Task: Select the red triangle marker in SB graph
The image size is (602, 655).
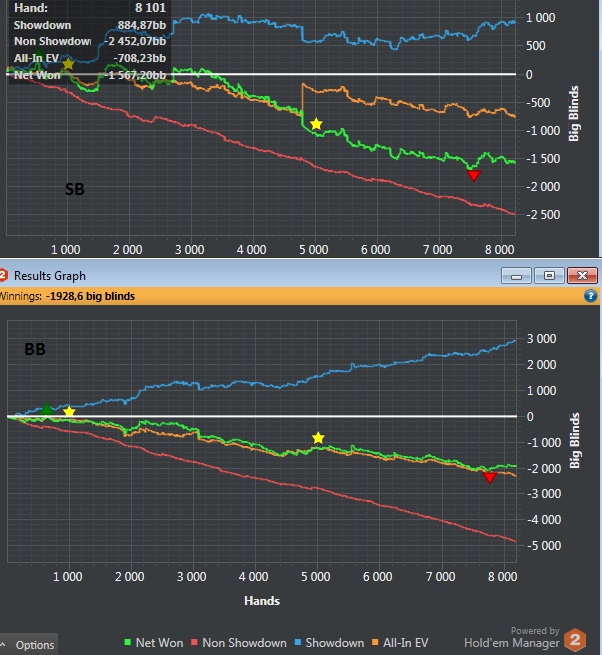Action: pos(474,175)
